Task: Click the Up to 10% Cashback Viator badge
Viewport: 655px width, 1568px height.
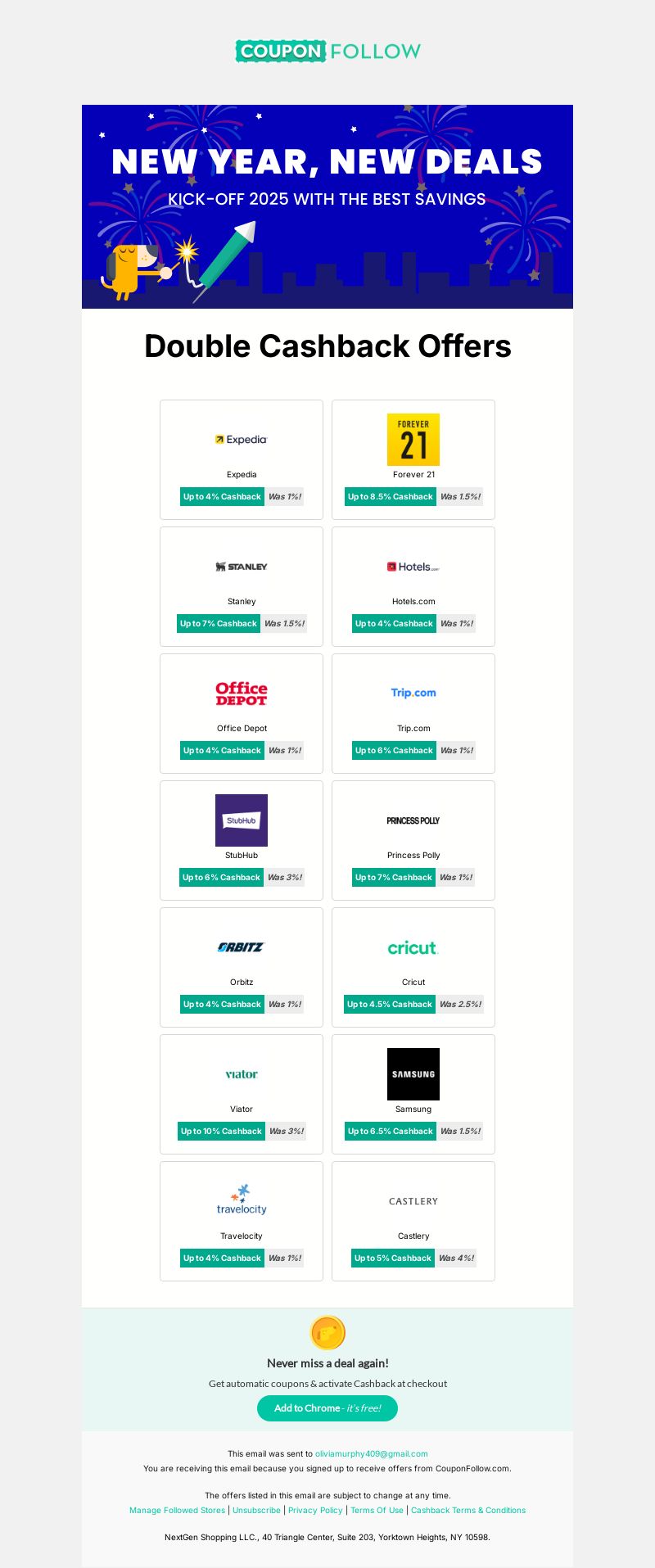Action: (x=221, y=1131)
